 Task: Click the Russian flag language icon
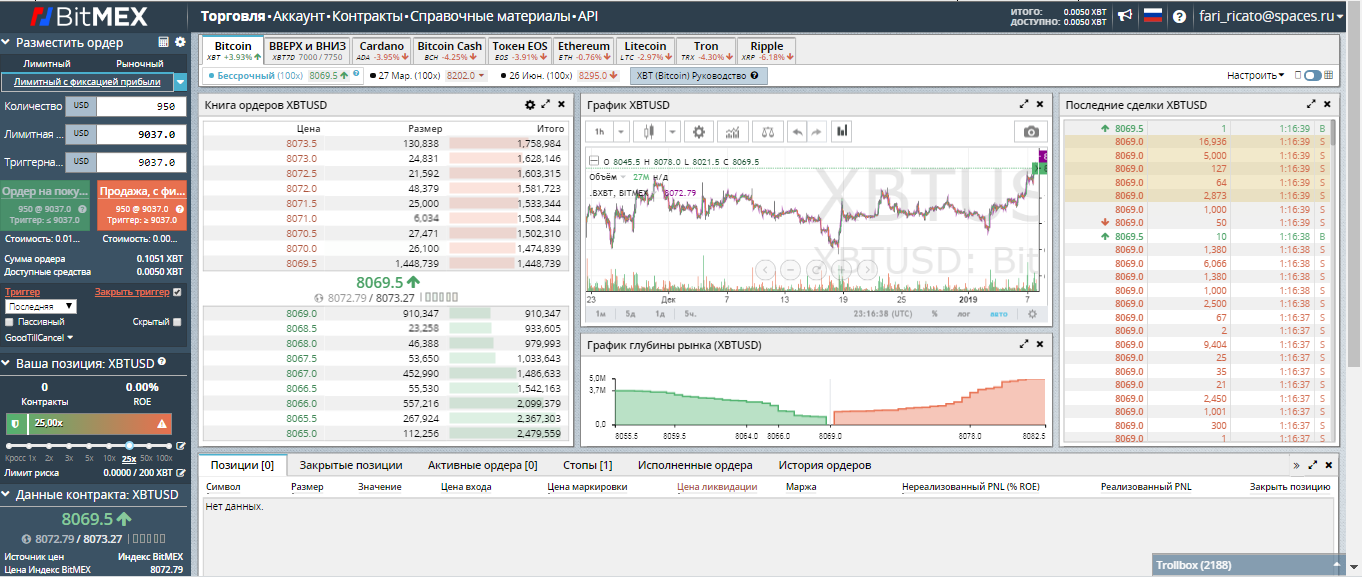coord(1152,16)
